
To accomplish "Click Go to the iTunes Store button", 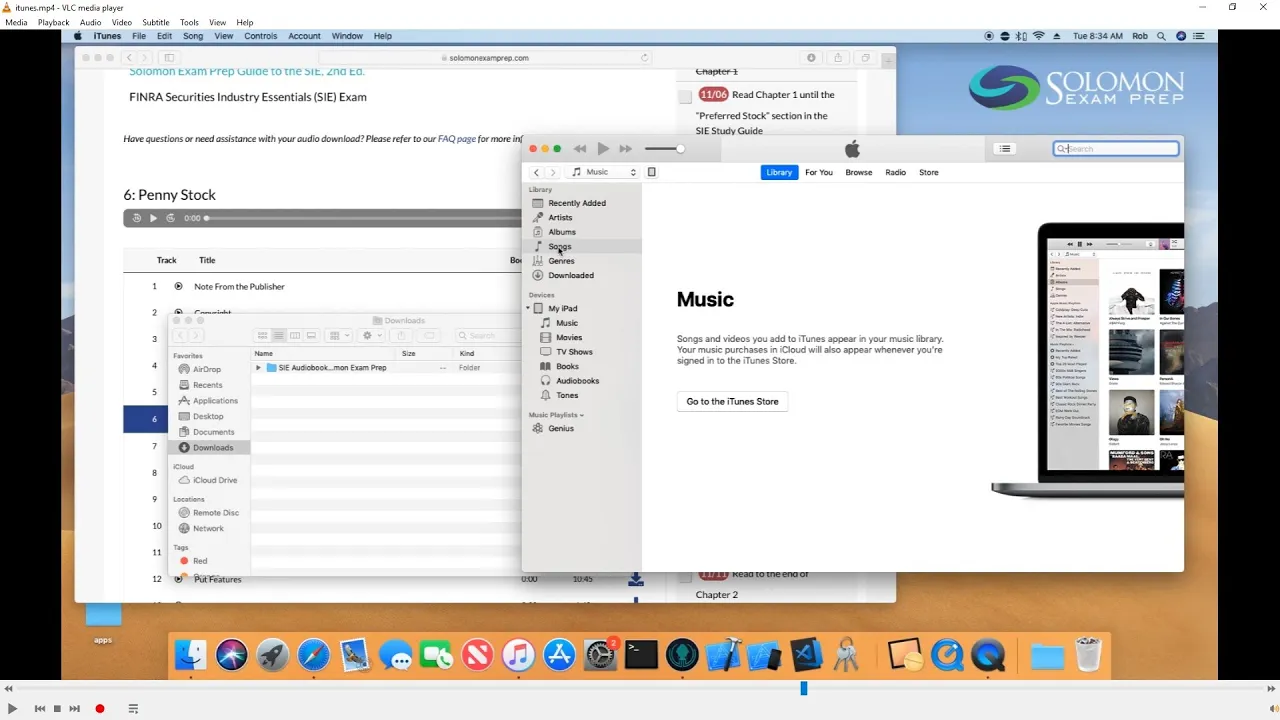I will pos(732,401).
